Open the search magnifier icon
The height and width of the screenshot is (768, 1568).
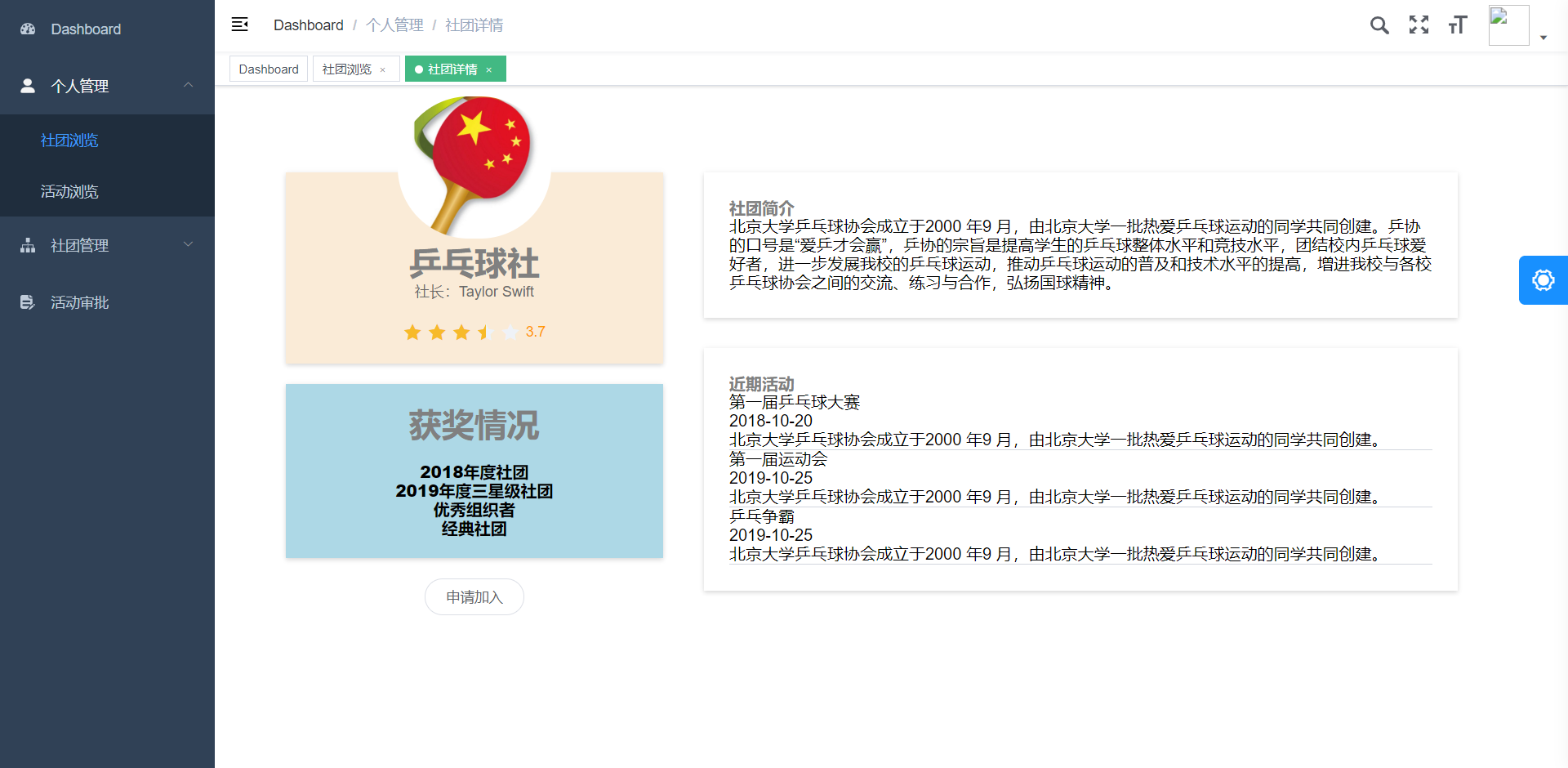tap(1379, 25)
